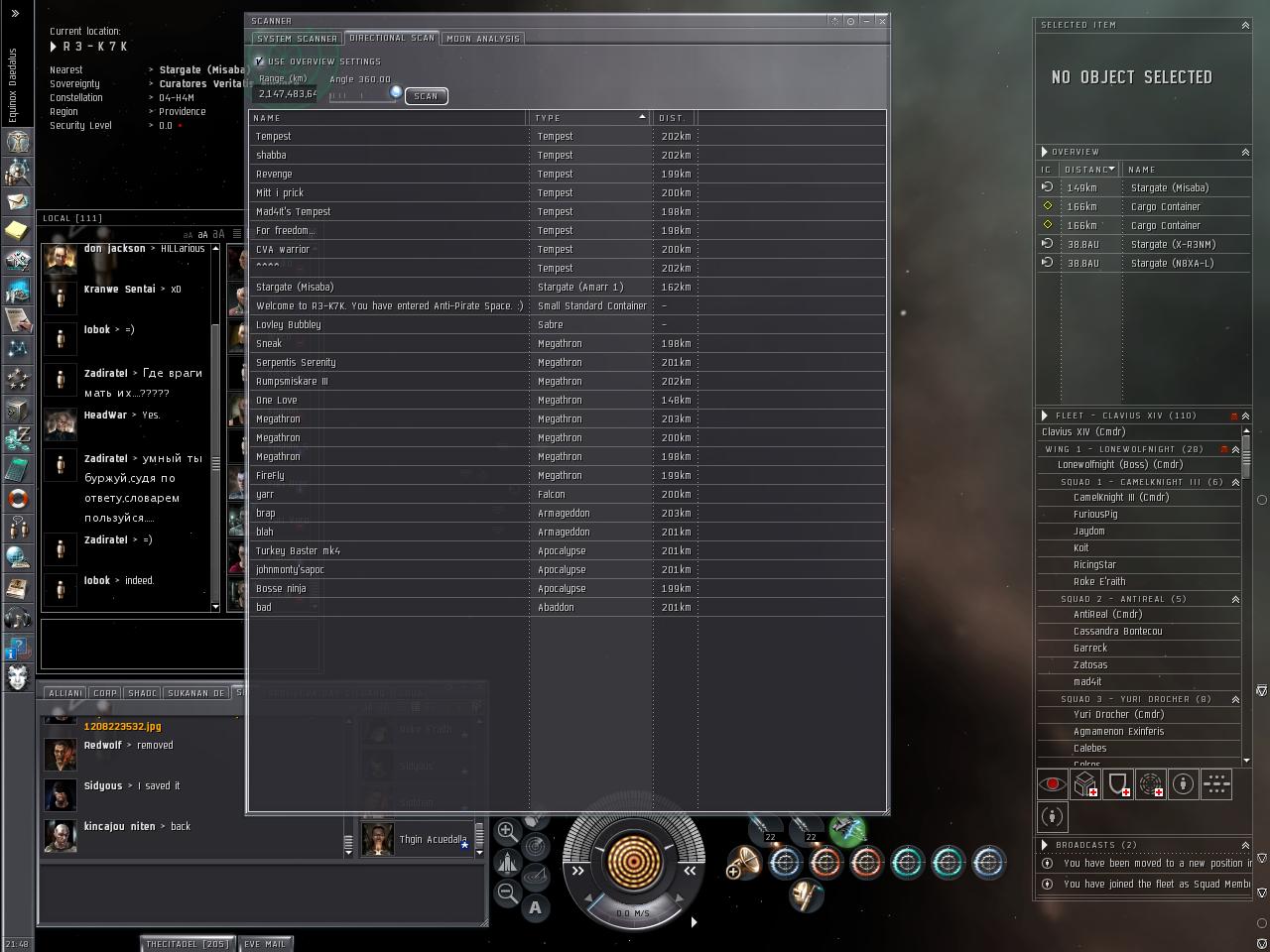The image size is (1270, 952).
Task: Collapse Squad 3 Yuri Drocher
Action: click(x=1235, y=699)
